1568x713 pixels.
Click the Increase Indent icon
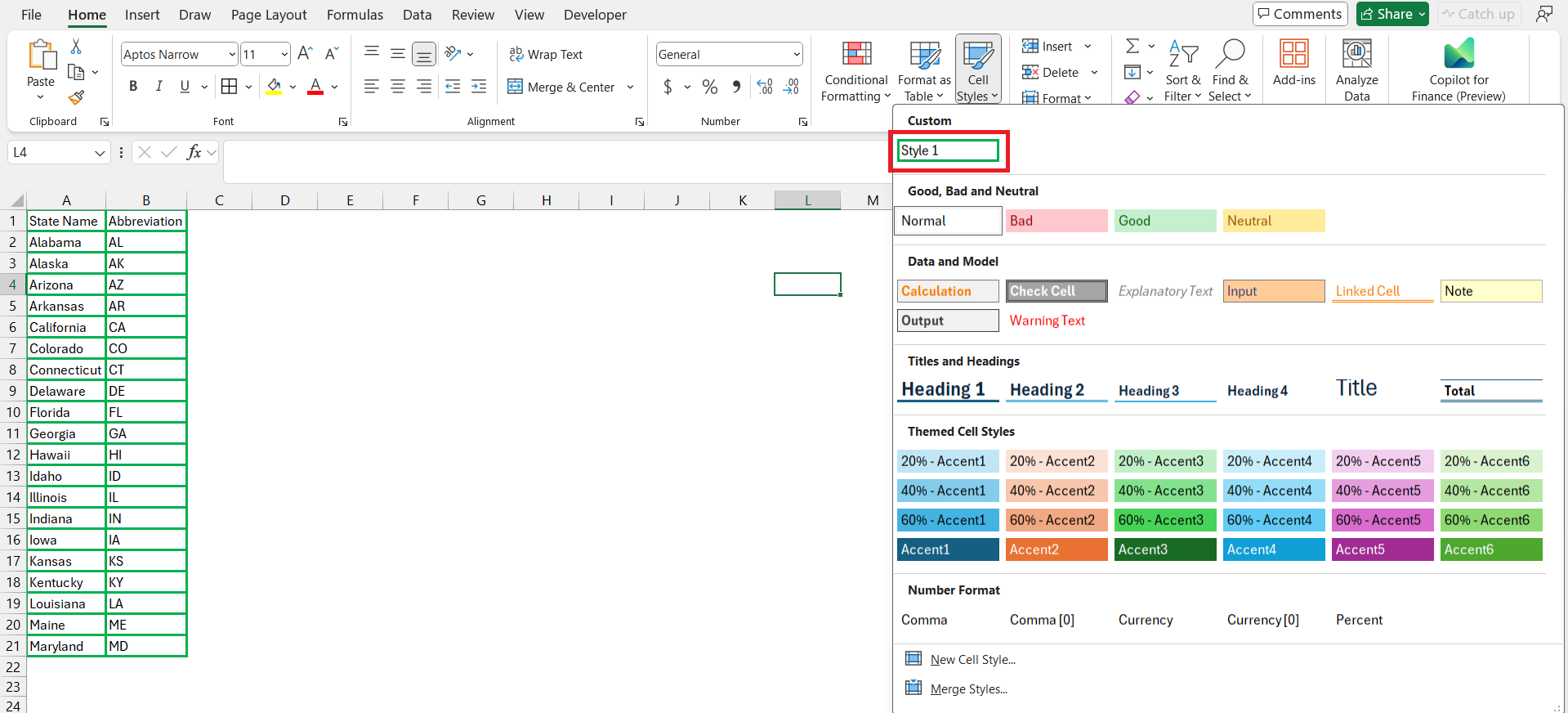pos(479,86)
